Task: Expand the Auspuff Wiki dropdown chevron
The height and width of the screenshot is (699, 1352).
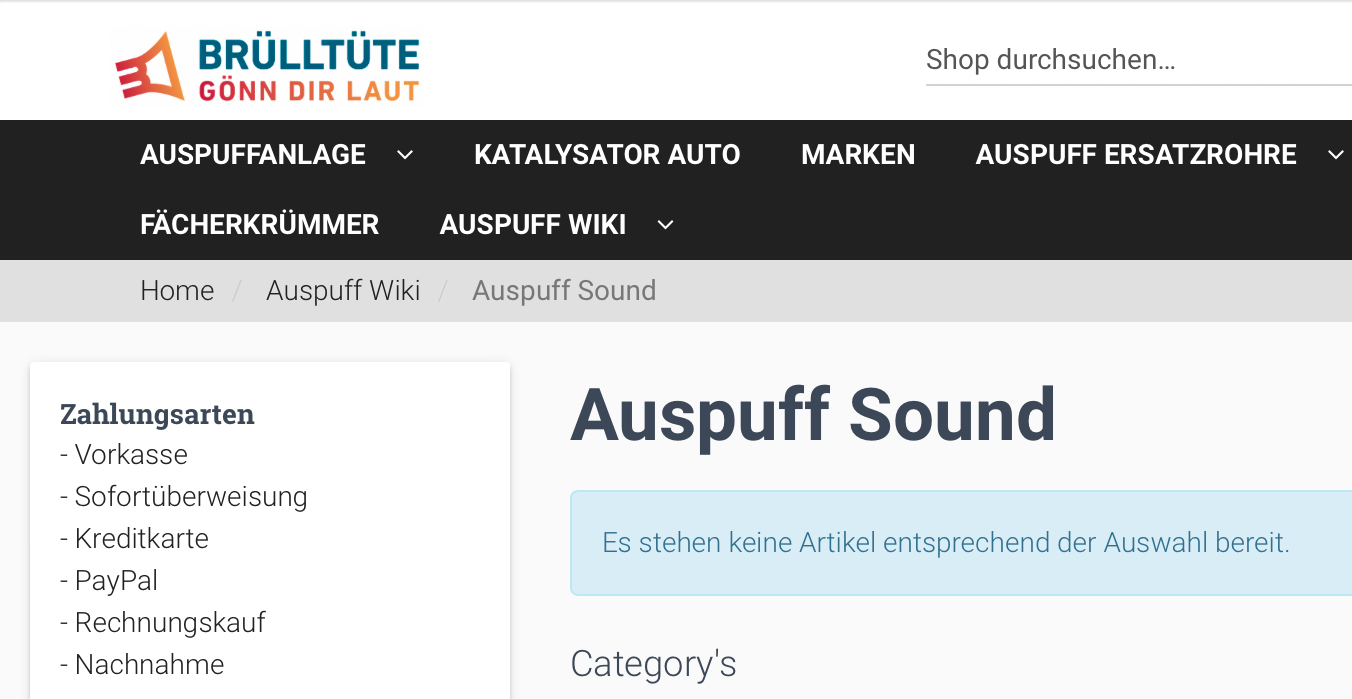Action: coord(666,225)
